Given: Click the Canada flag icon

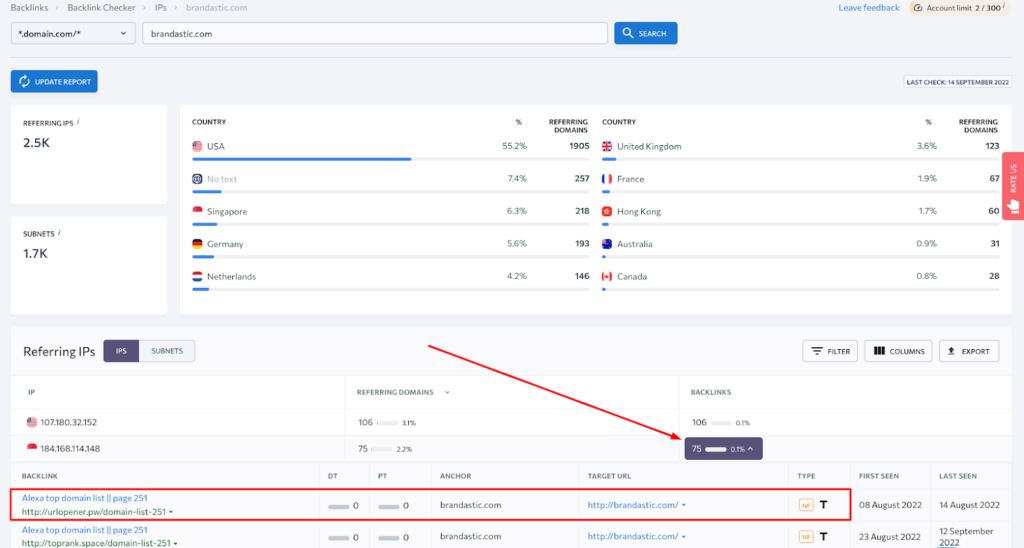Looking at the screenshot, I should pos(607,276).
